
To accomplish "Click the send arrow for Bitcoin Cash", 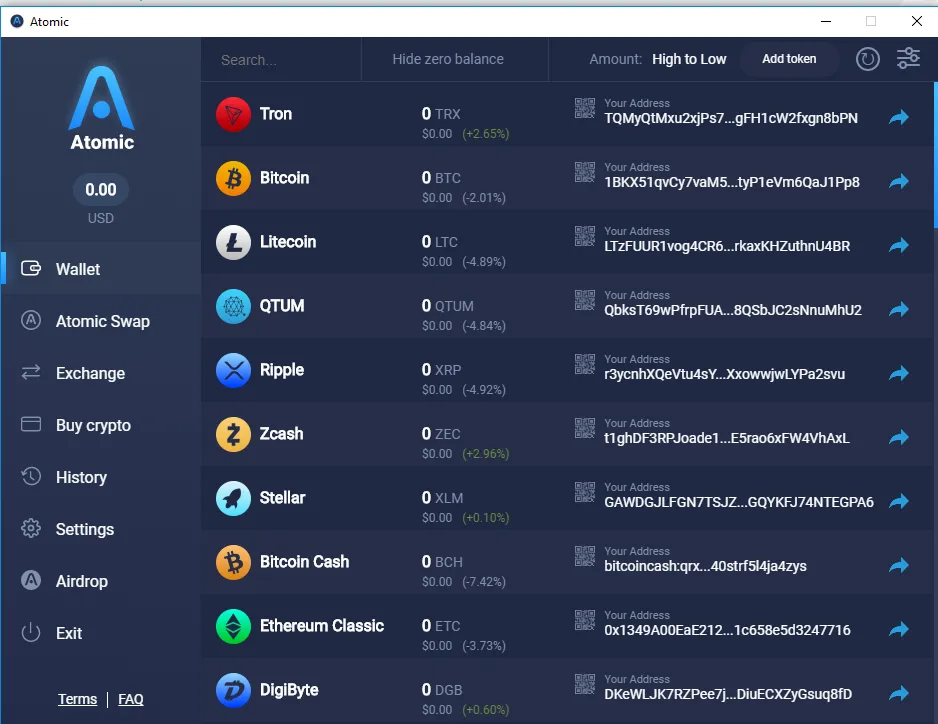I will (899, 565).
